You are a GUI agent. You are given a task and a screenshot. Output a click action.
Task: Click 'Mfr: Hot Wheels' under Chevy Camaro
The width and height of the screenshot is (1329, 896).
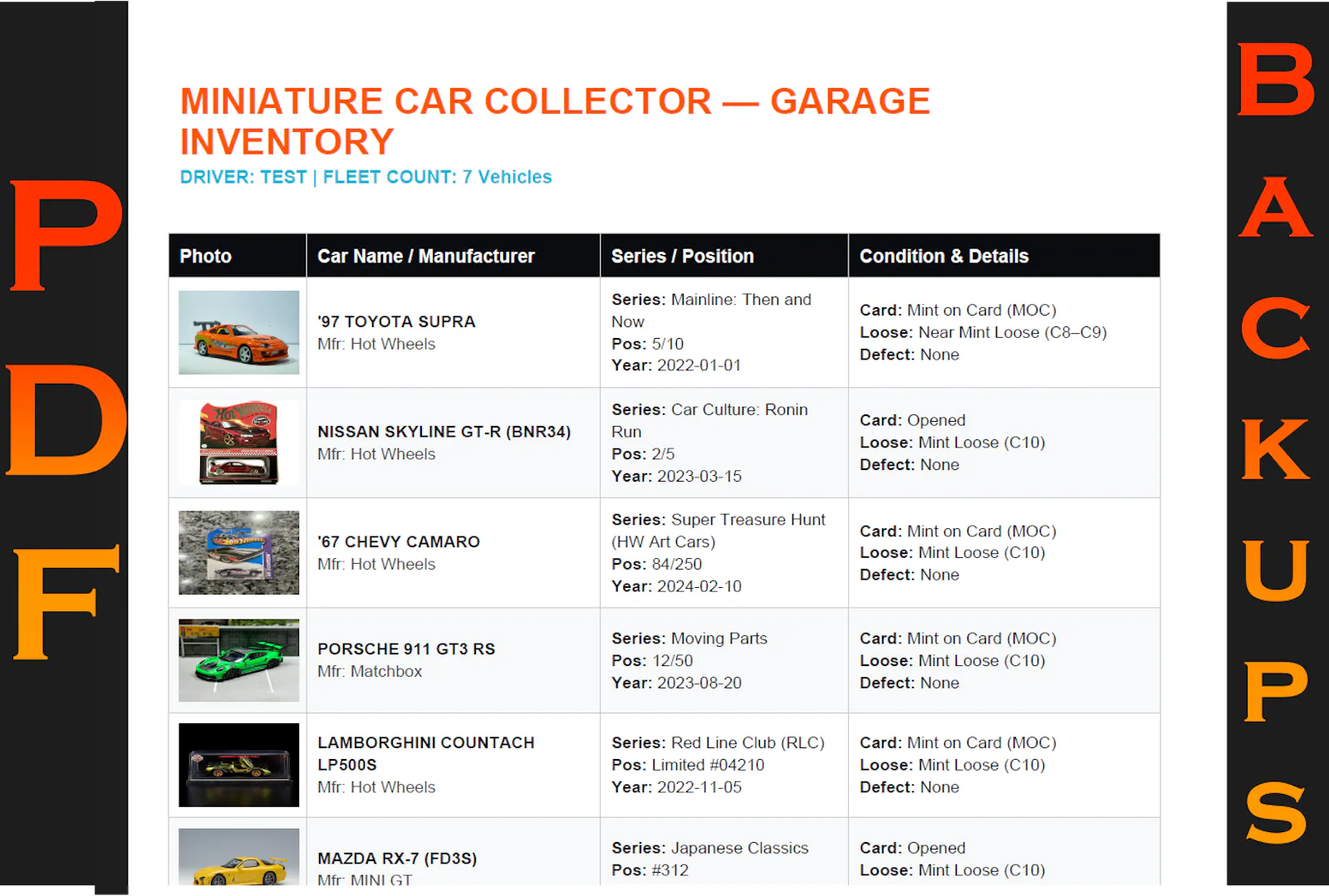pyautogui.click(x=376, y=564)
